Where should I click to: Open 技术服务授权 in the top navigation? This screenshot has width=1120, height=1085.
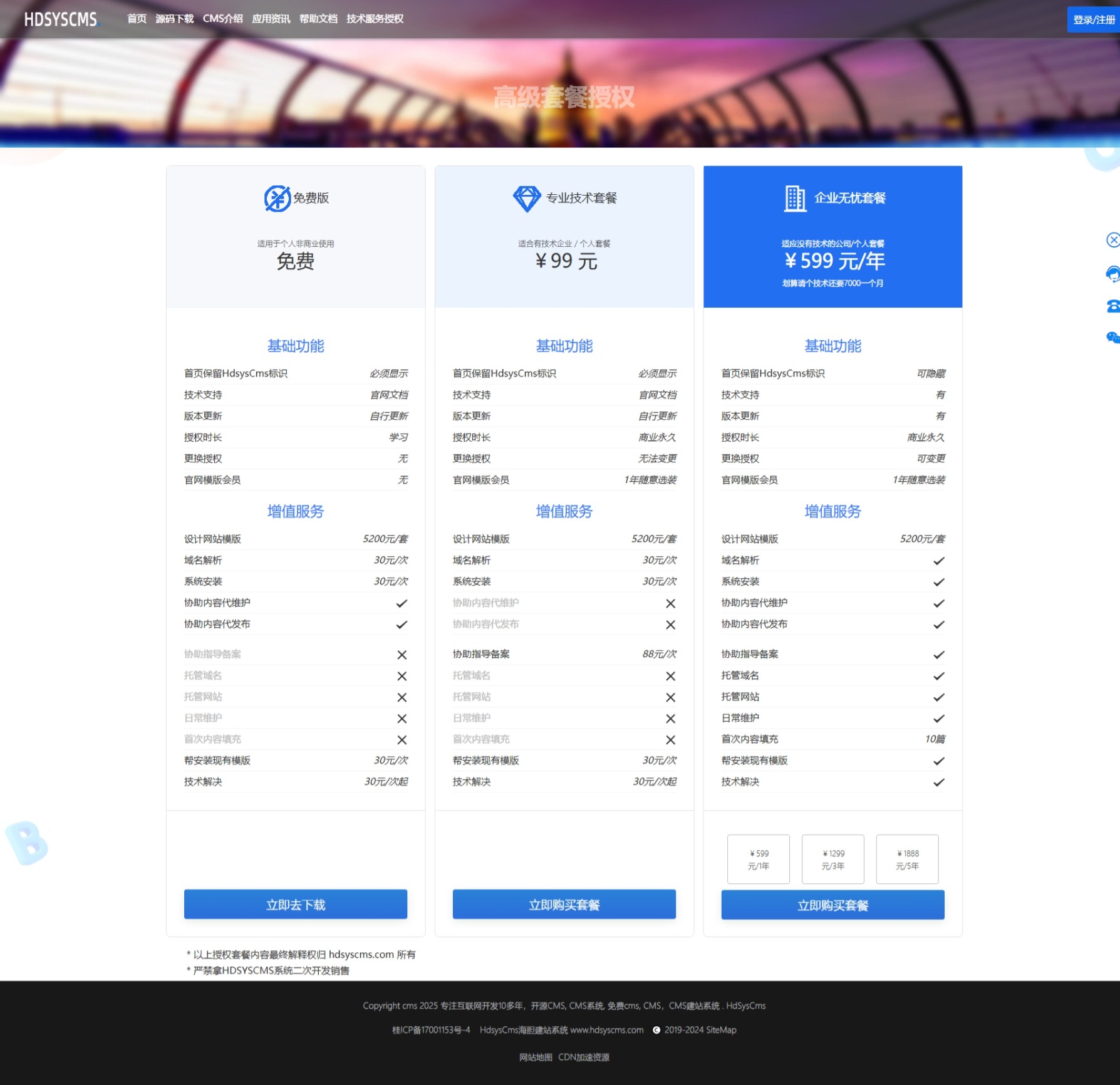pyautogui.click(x=375, y=19)
